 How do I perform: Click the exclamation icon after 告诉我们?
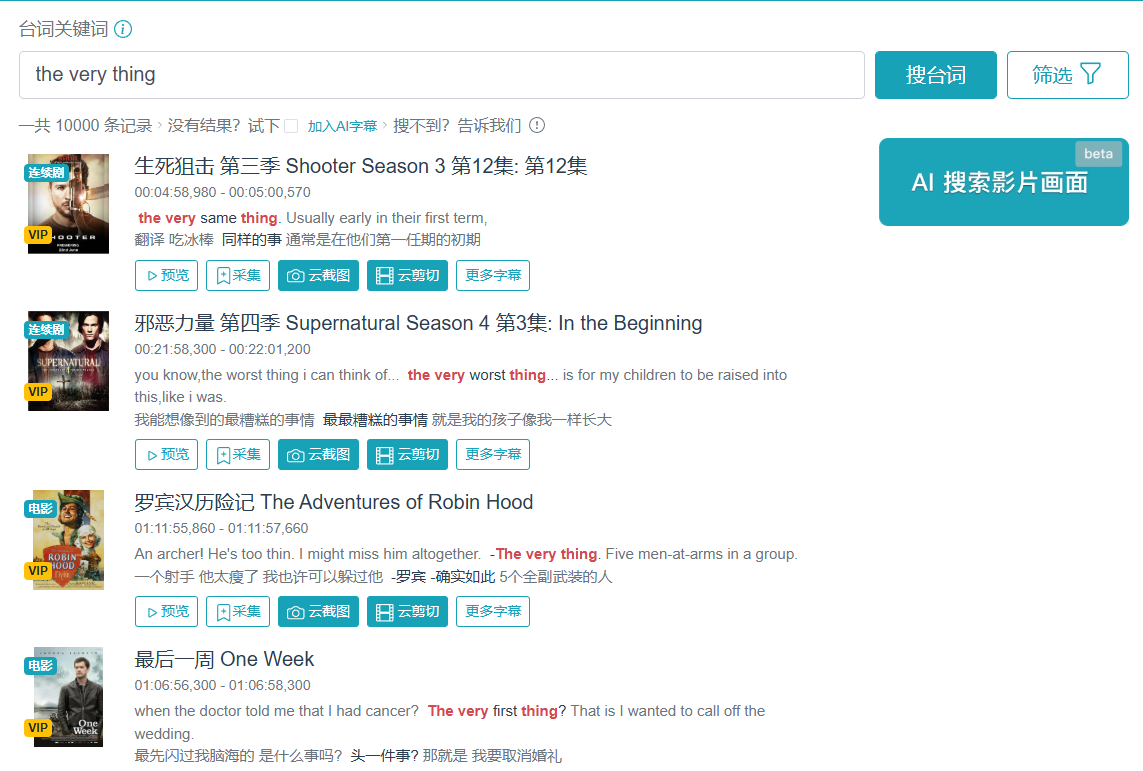pyautogui.click(x=537, y=125)
